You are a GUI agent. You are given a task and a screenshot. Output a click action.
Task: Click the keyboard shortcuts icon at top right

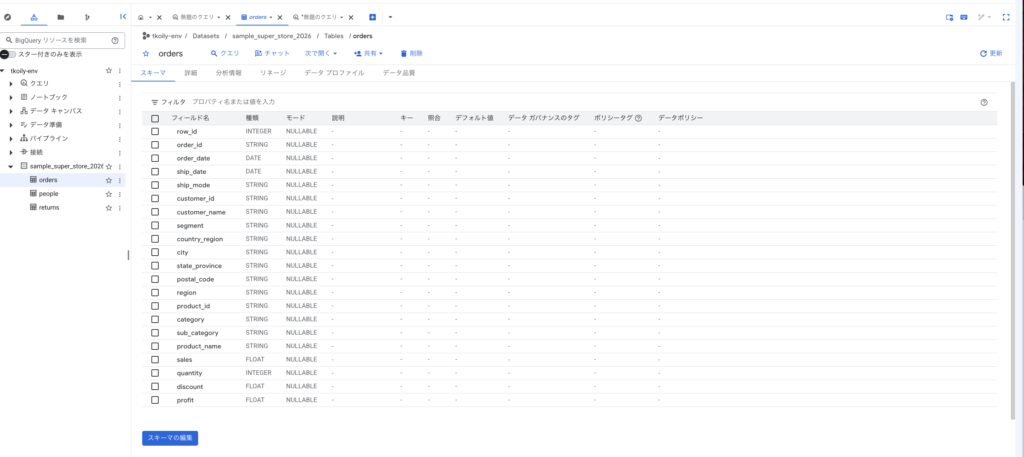coord(964,17)
